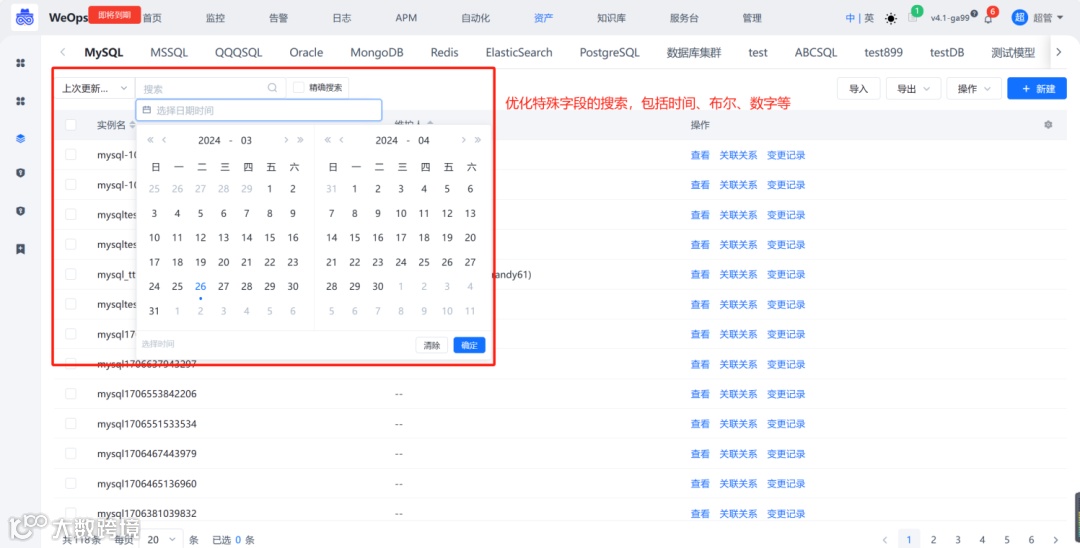Open the notification bell icon
Screen dimensions: 1080x548
(x=988, y=19)
